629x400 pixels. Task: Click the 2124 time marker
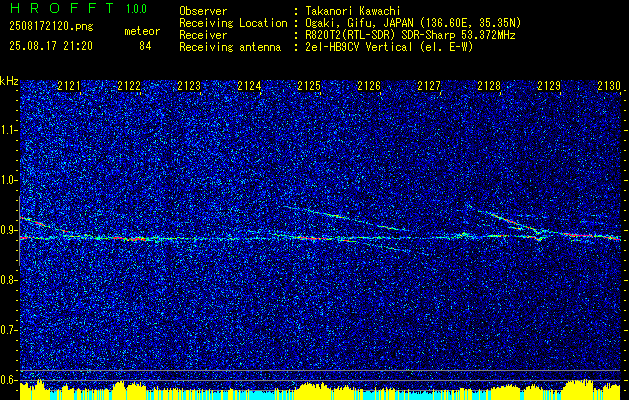click(x=249, y=86)
